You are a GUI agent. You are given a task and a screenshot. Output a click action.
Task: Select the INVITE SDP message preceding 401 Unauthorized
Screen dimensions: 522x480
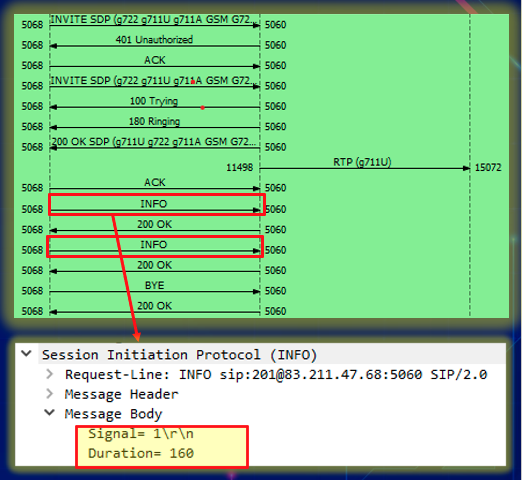[x=154, y=20]
